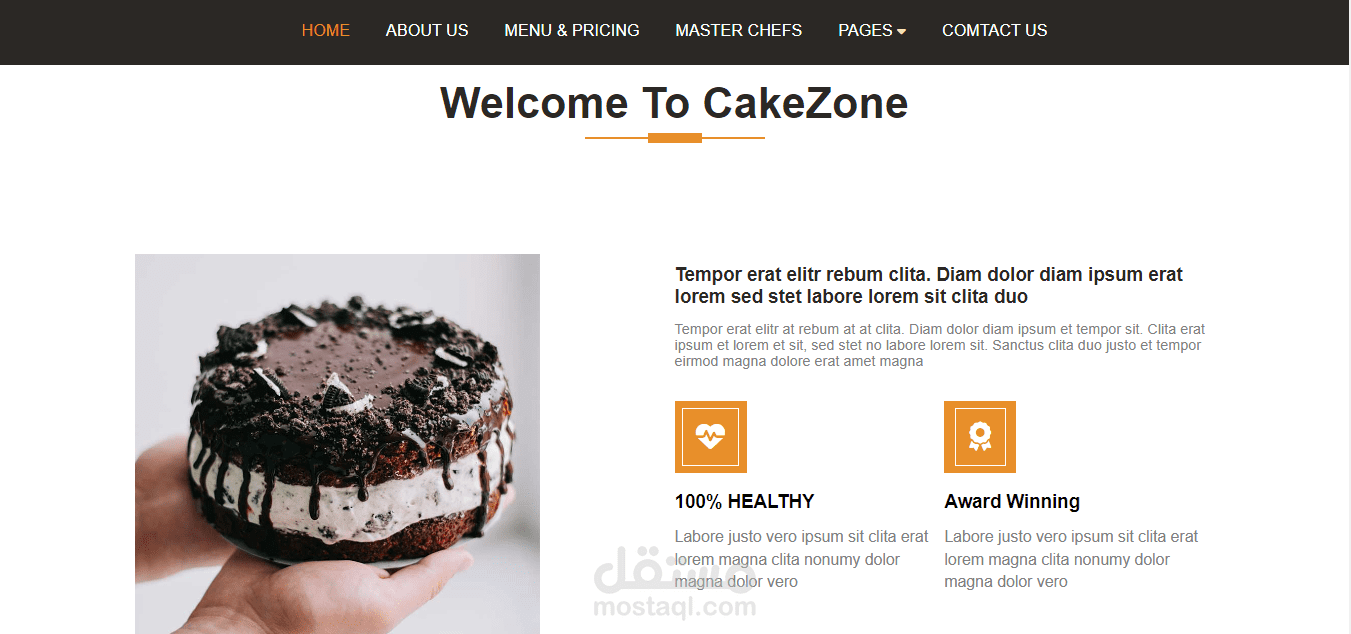Expand the PAGES dropdown menu
The width and height of the screenshot is (1351, 634).
tap(872, 30)
